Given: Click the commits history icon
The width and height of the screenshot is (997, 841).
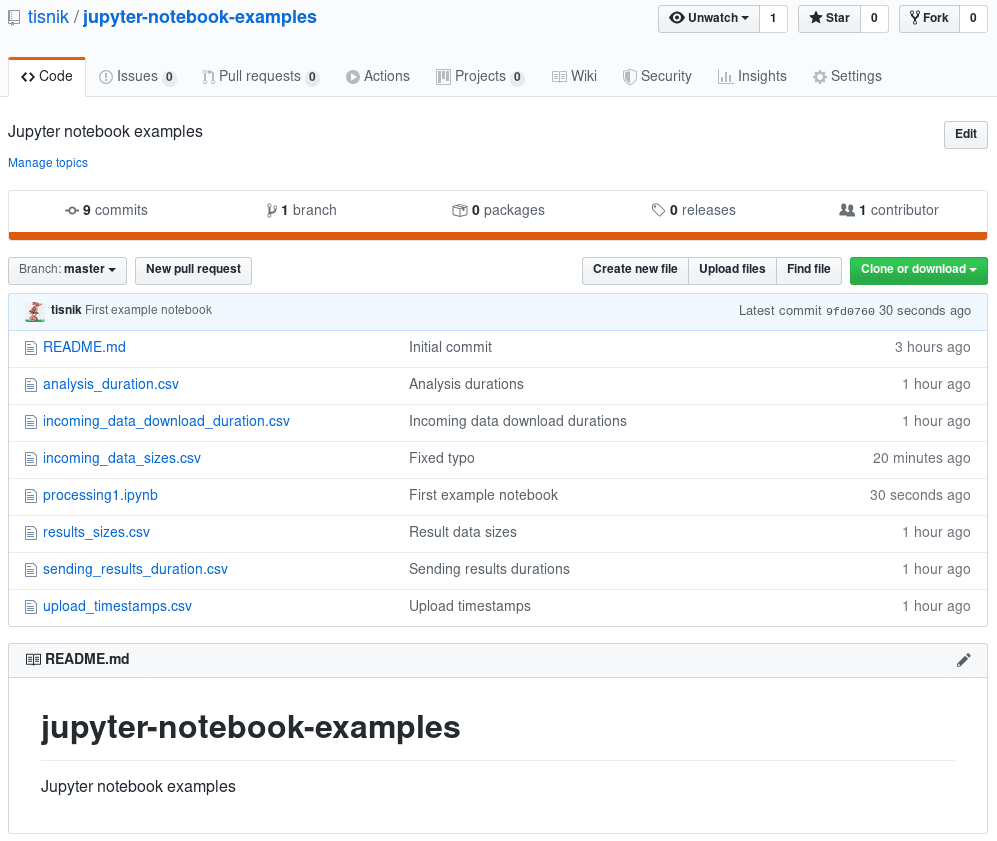Looking at the screenshot, I should coord(72,211).
